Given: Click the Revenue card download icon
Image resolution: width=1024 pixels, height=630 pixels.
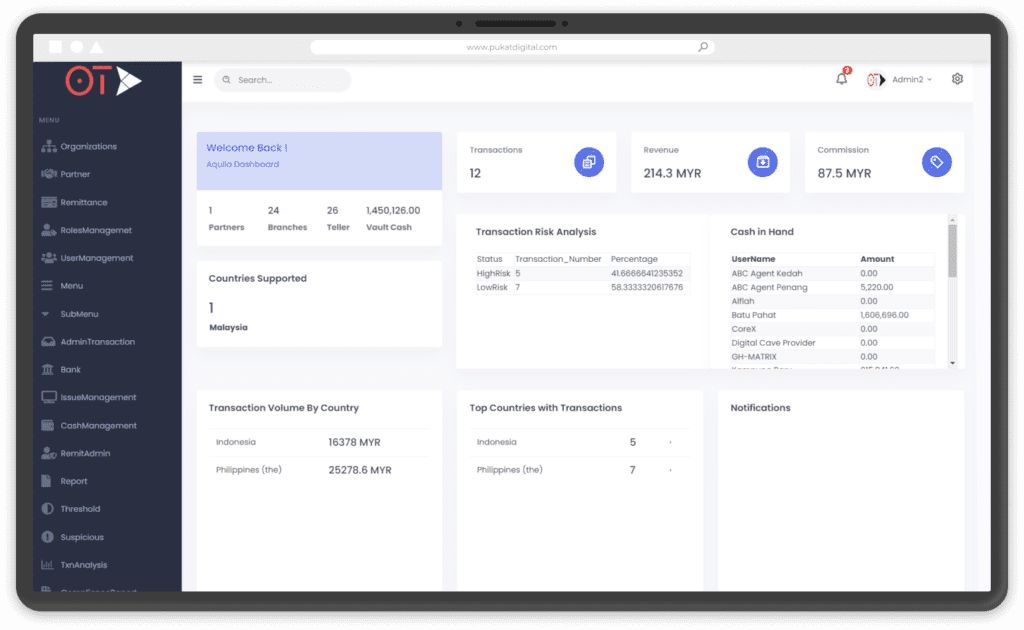Looking at the screenshot, I should click(x=763, y=161).
